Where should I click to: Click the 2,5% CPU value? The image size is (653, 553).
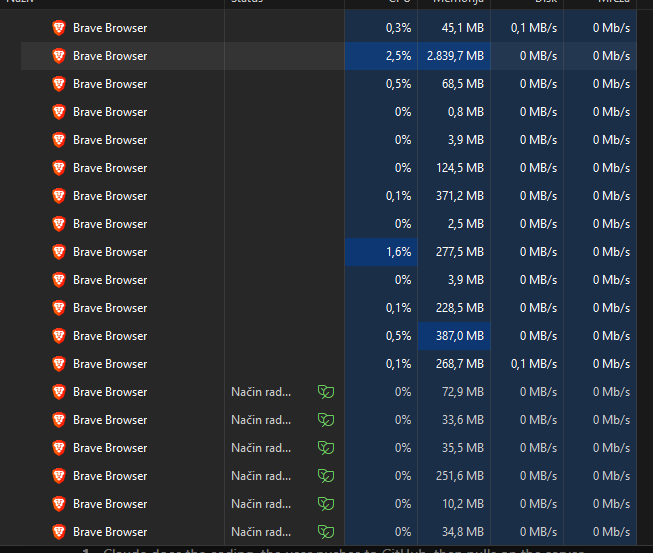click(399, 56)
